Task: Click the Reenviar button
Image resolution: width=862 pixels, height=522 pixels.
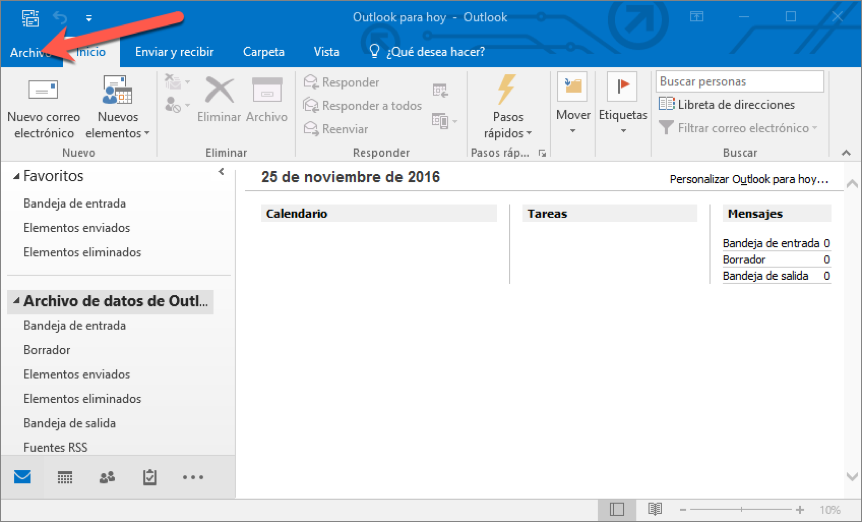Action: 336,129
